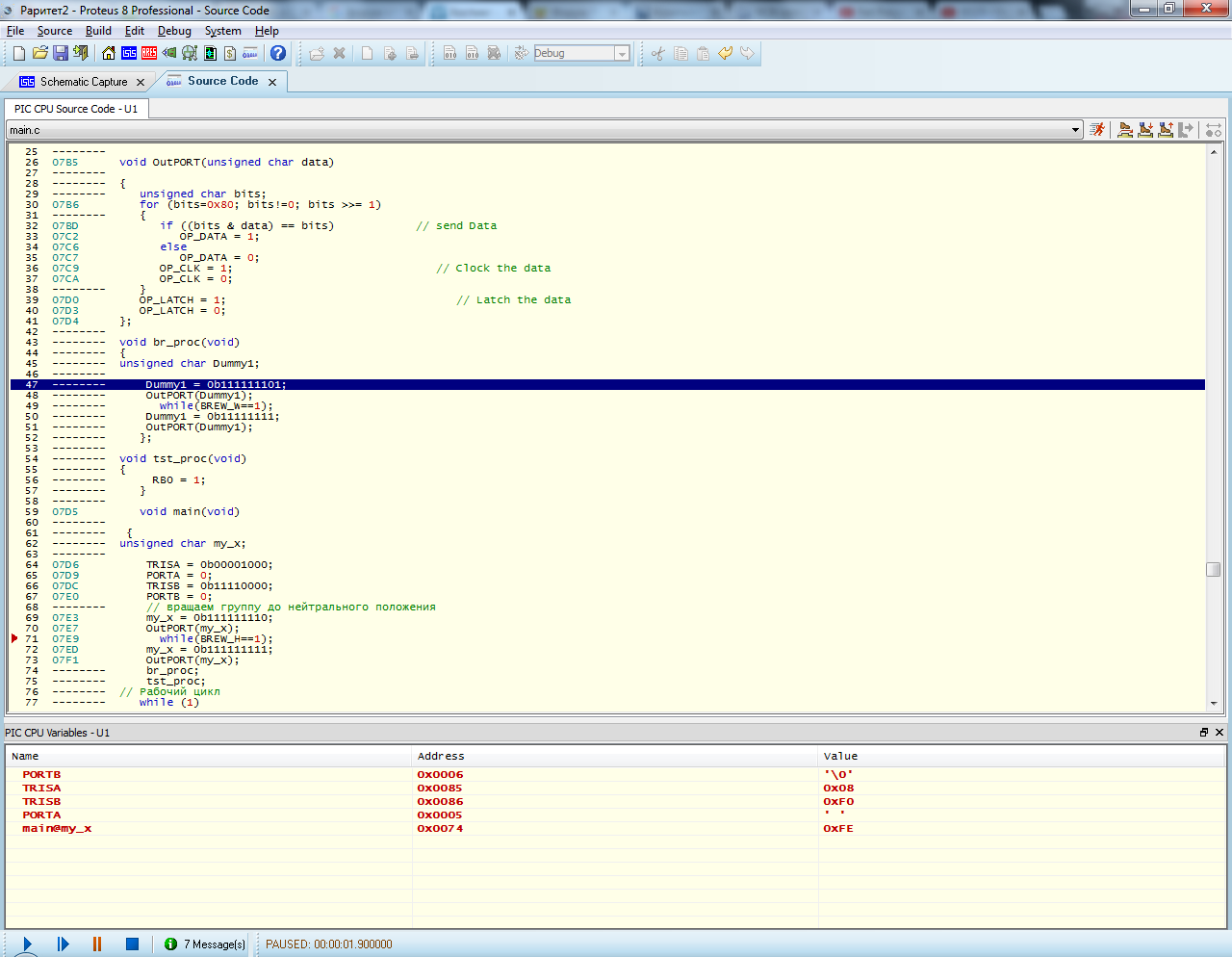Pause the simulation

[x=97, y=944]
